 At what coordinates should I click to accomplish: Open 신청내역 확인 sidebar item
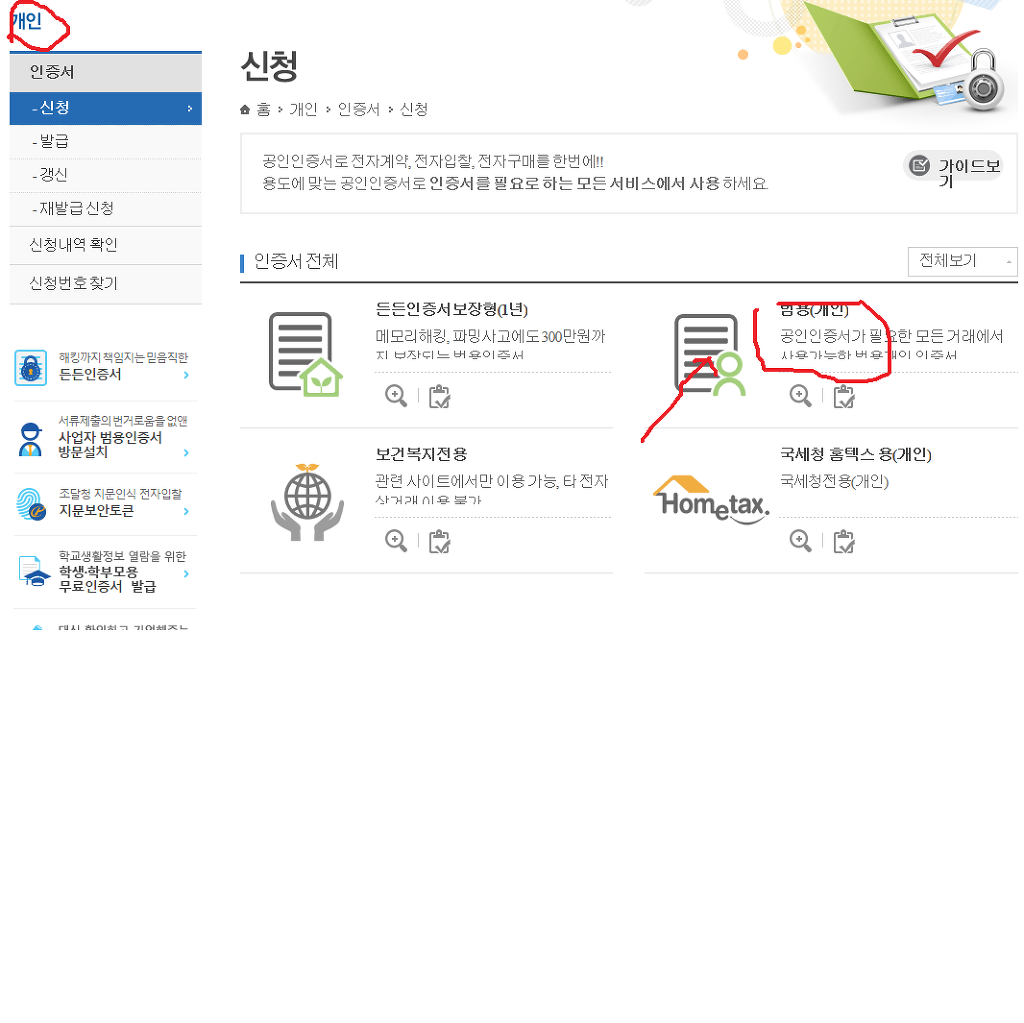(106, 245)
